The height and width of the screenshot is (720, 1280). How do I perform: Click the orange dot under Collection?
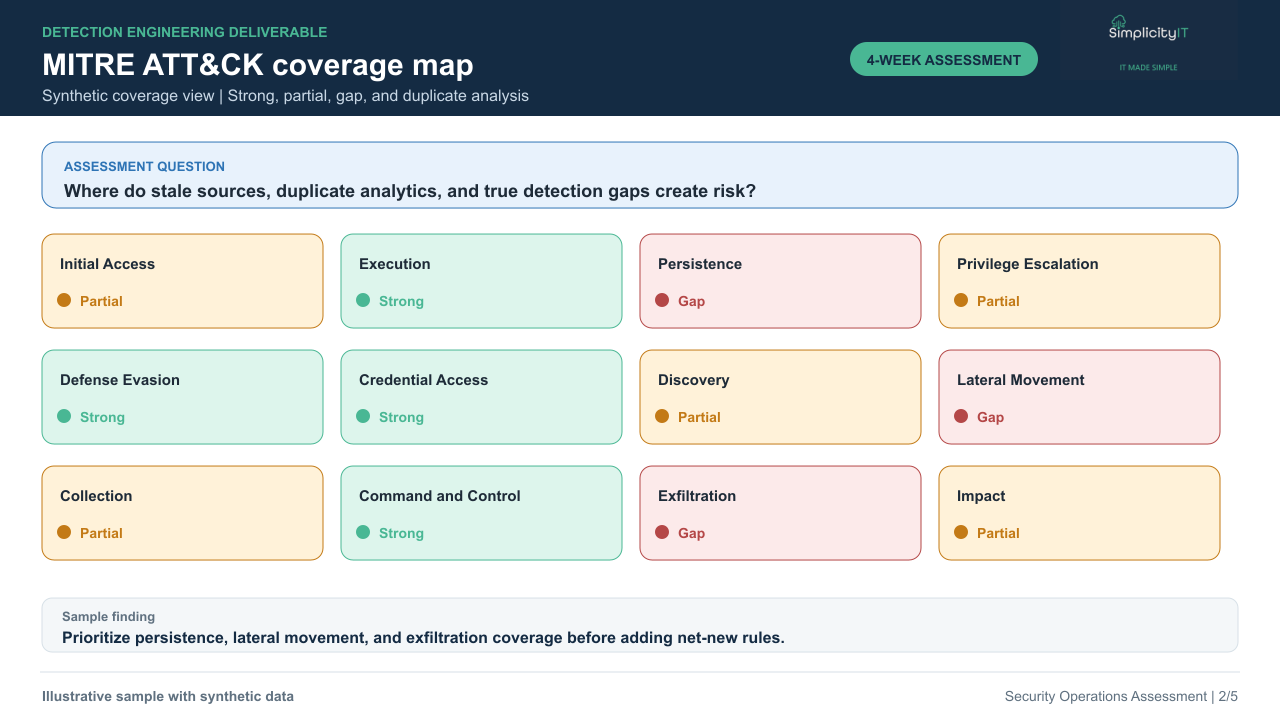point(64,532)
